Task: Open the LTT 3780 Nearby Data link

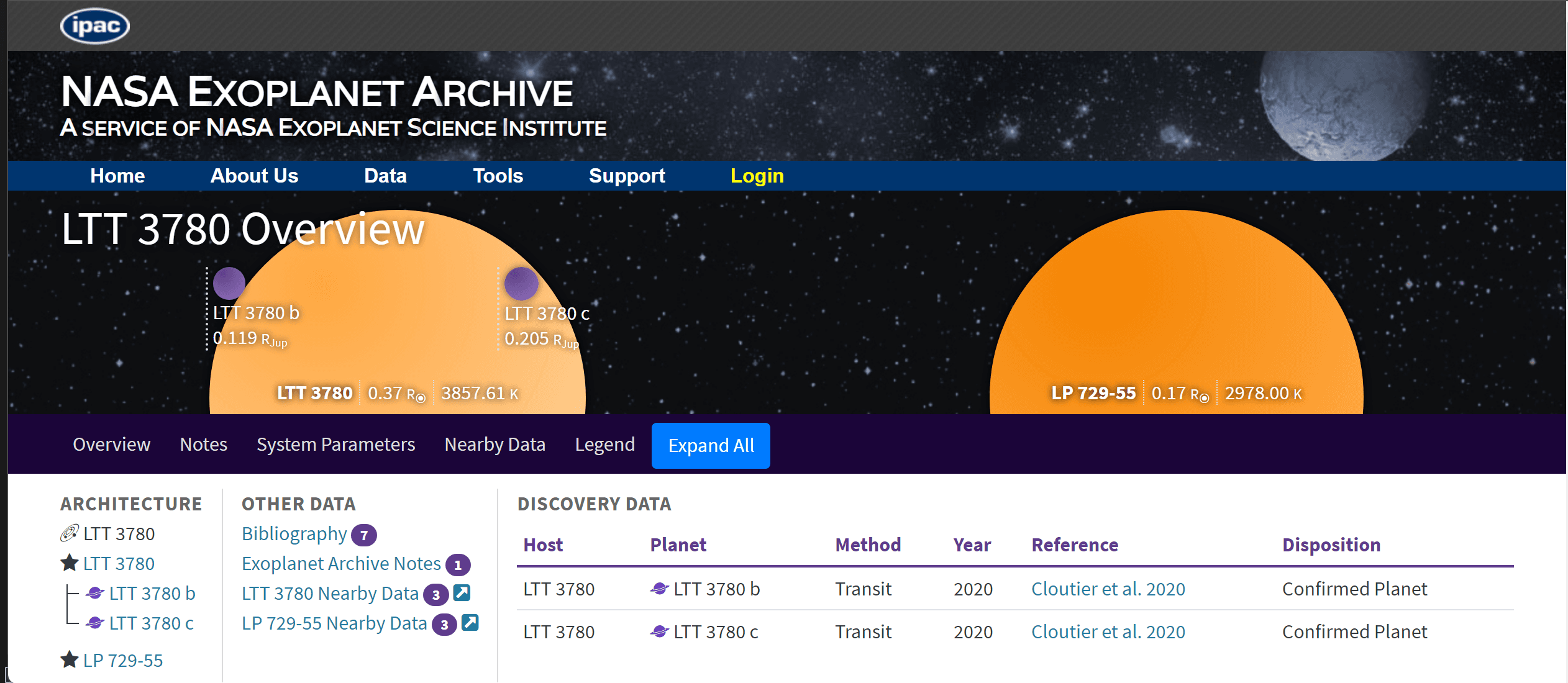Action: click(330, 594)
